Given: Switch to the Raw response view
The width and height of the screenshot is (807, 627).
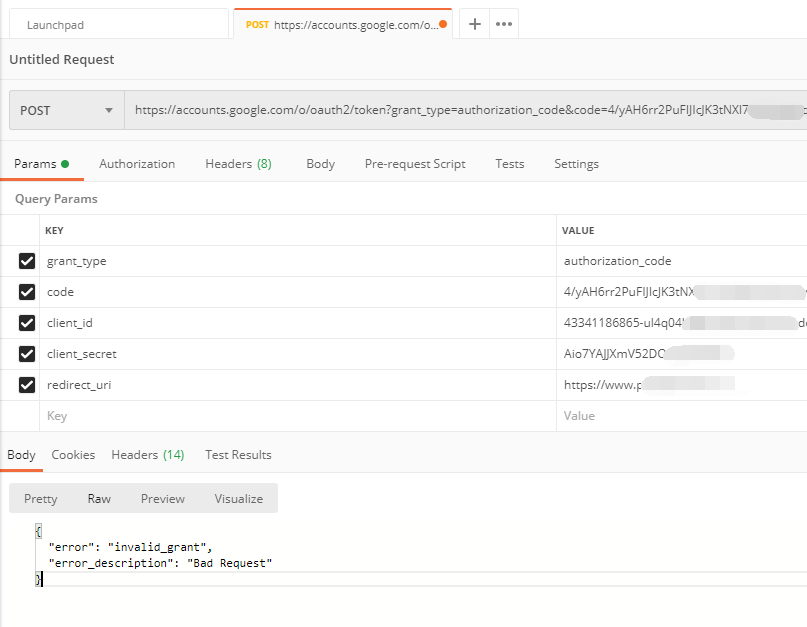Looking at the screenshot, I should 98,497.
